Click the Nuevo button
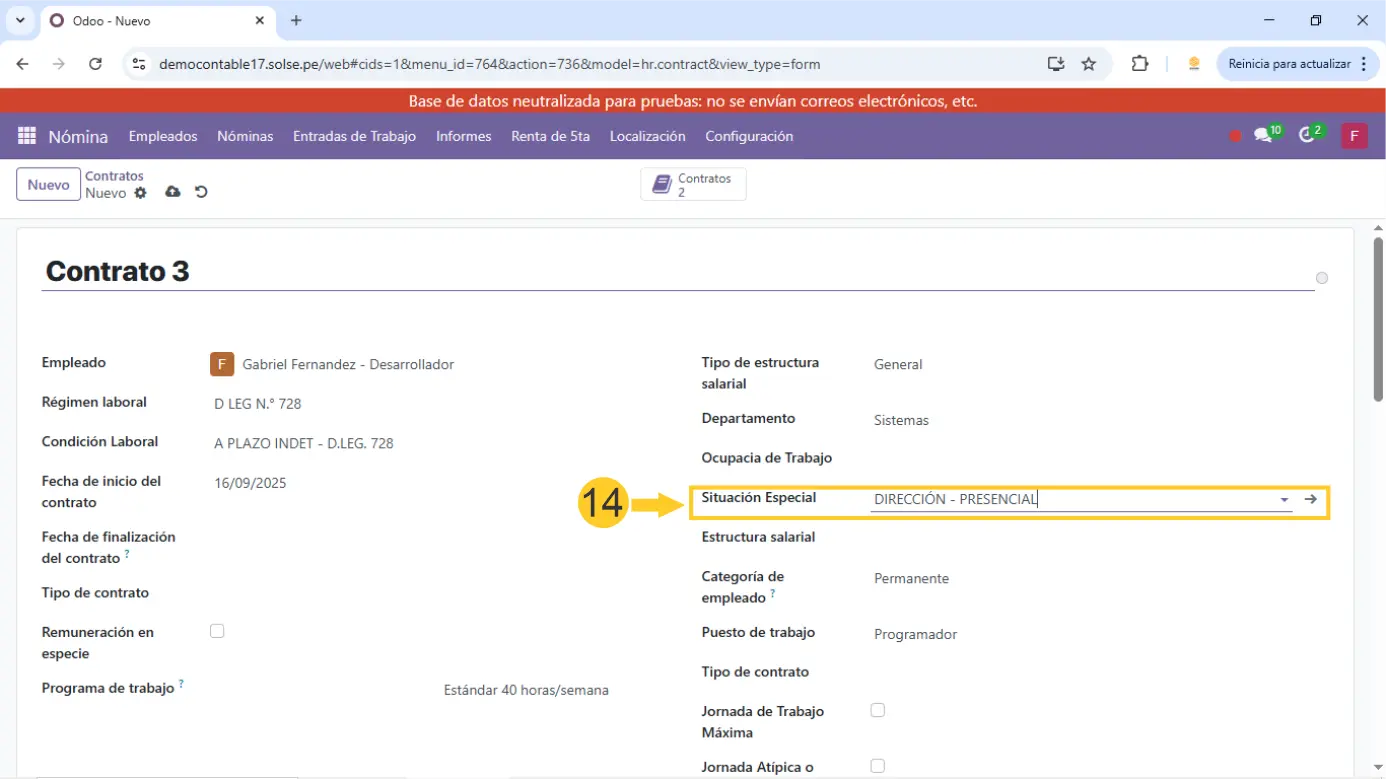1386x779 pixels. (48, 185)
